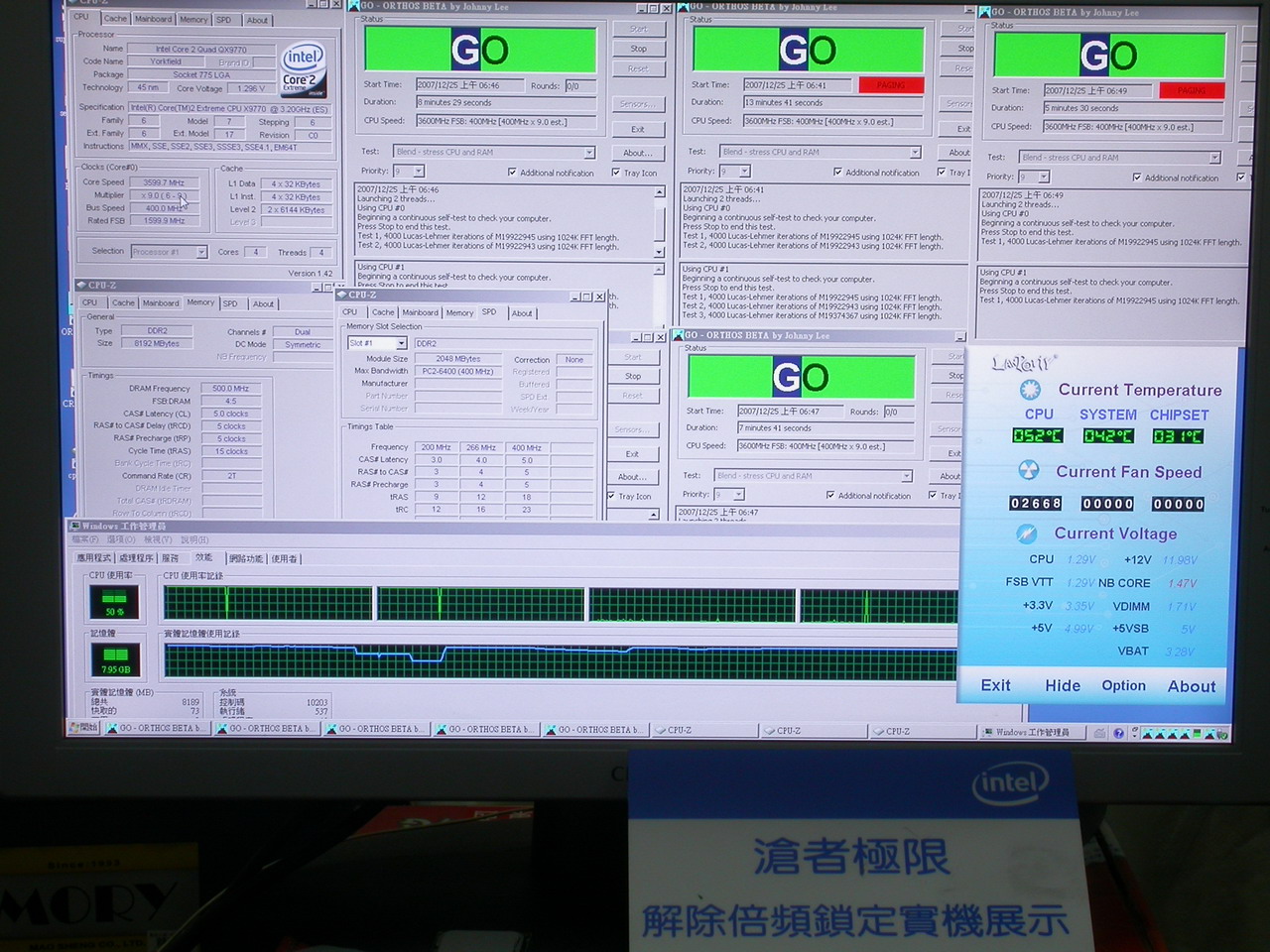The image size is (1270, 952).
Task: Switch to the first CPU-Z taskbar item
Action: click(704, 731)
